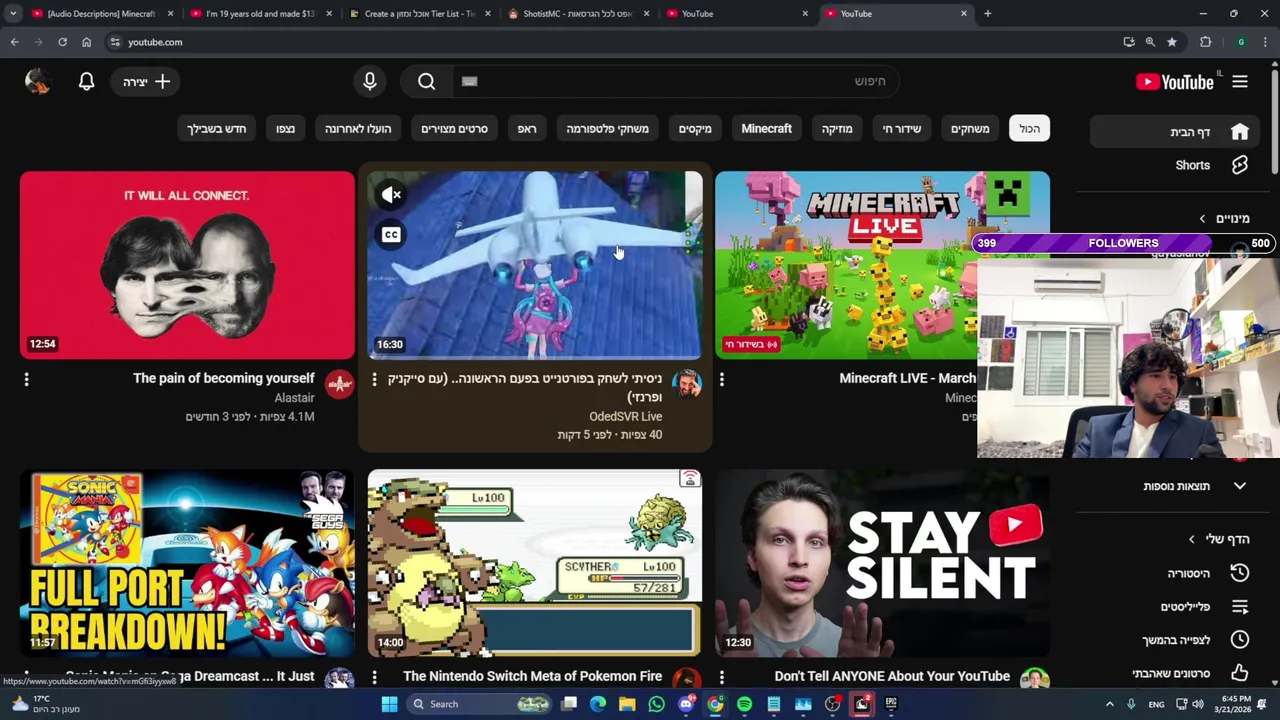Open options for The pain of becoming yourself
Image resolution: width=1280 pixels, height=720 pixels.
pos(27,379)
